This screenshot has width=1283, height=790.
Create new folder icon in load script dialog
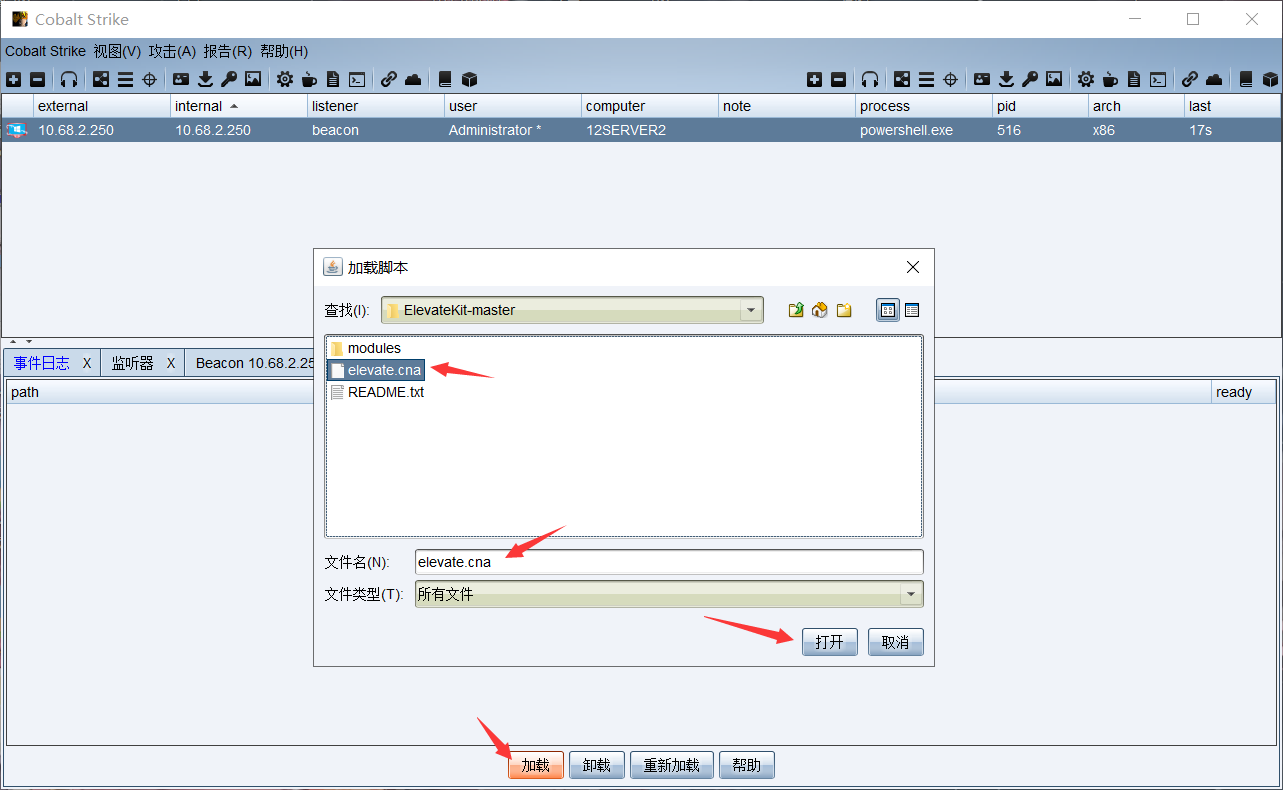coord(844,310)
